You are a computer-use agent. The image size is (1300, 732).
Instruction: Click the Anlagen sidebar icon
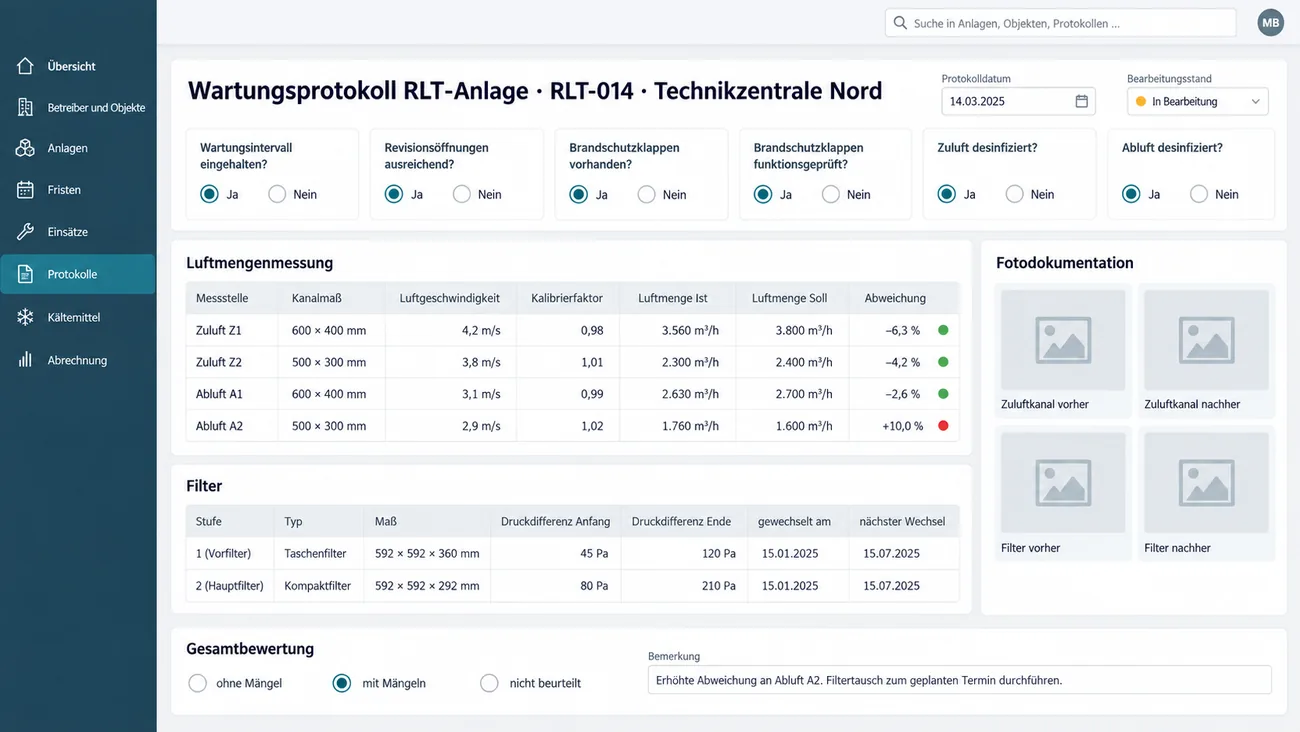tap(25, 148)
